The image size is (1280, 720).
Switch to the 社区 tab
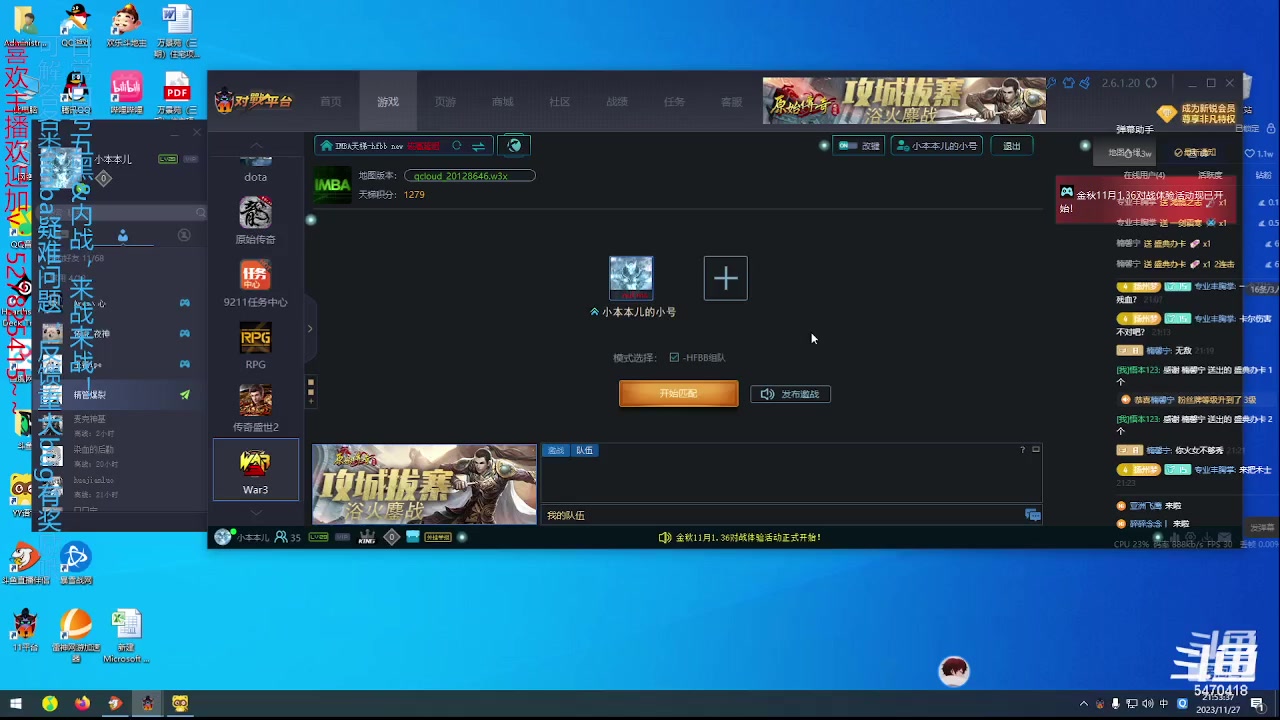click(560, 101)
